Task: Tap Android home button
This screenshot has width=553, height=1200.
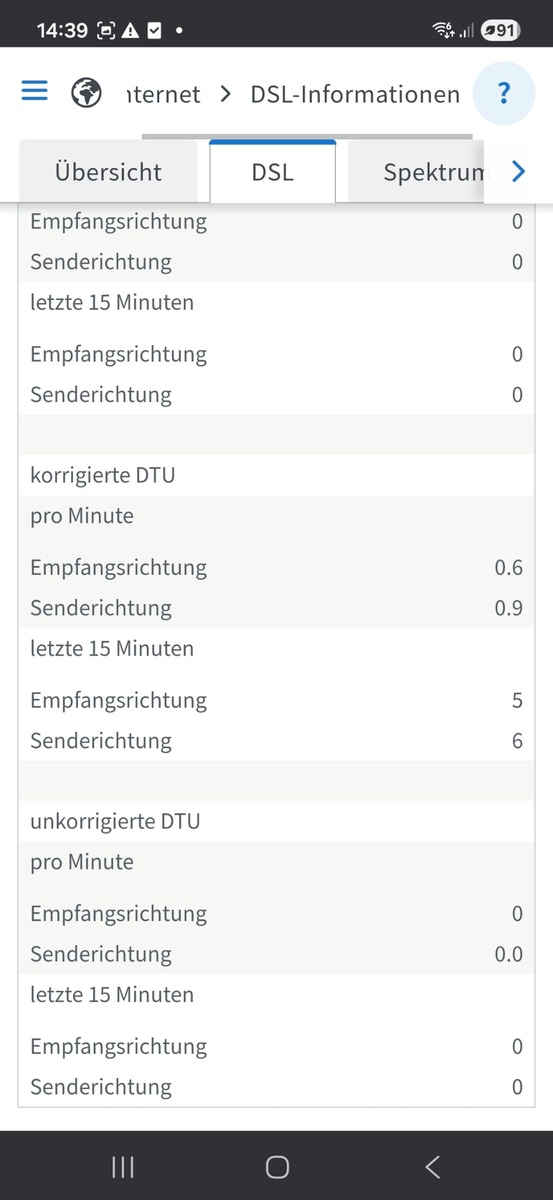Action: click(x=277, y=1166)
